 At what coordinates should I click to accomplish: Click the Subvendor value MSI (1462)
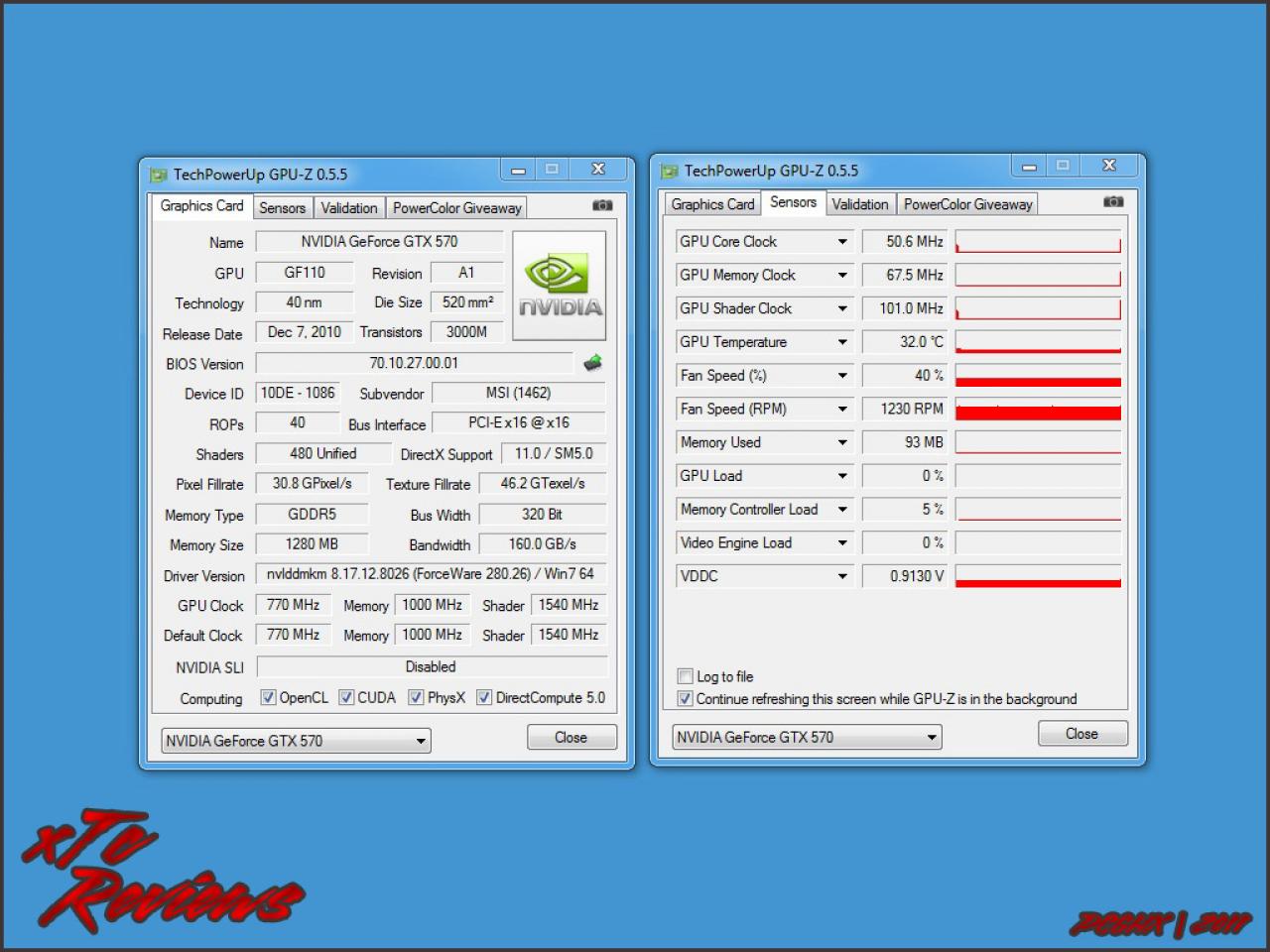pyautogui.click(x=519, y=394)
